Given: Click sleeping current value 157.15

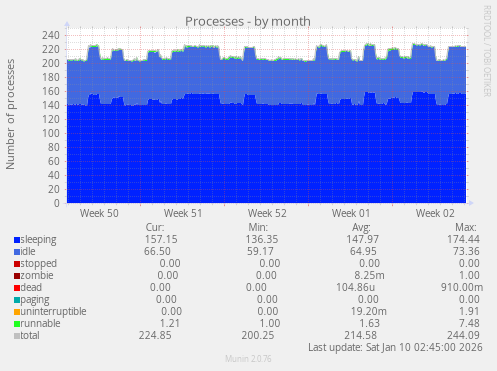Looking at the screenshot, I should pyautogui.click(x=161, y=239).
